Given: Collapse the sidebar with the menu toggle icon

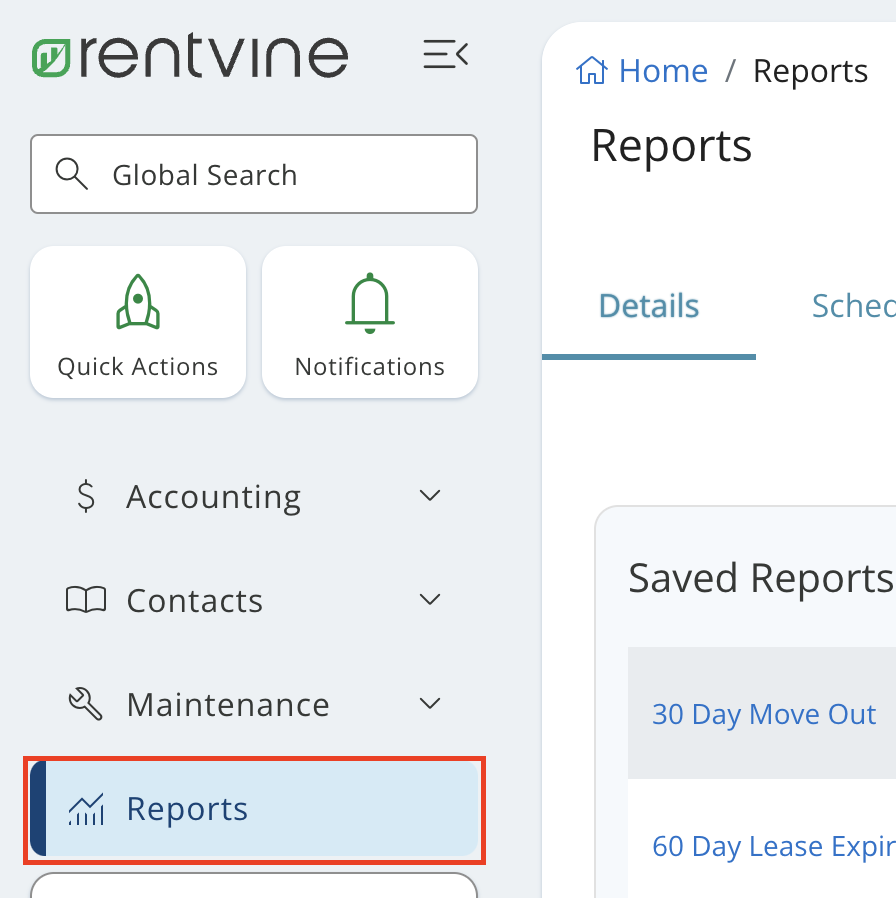Looking at the screenshot, I should pyautogui.click(x=445, y=54).
